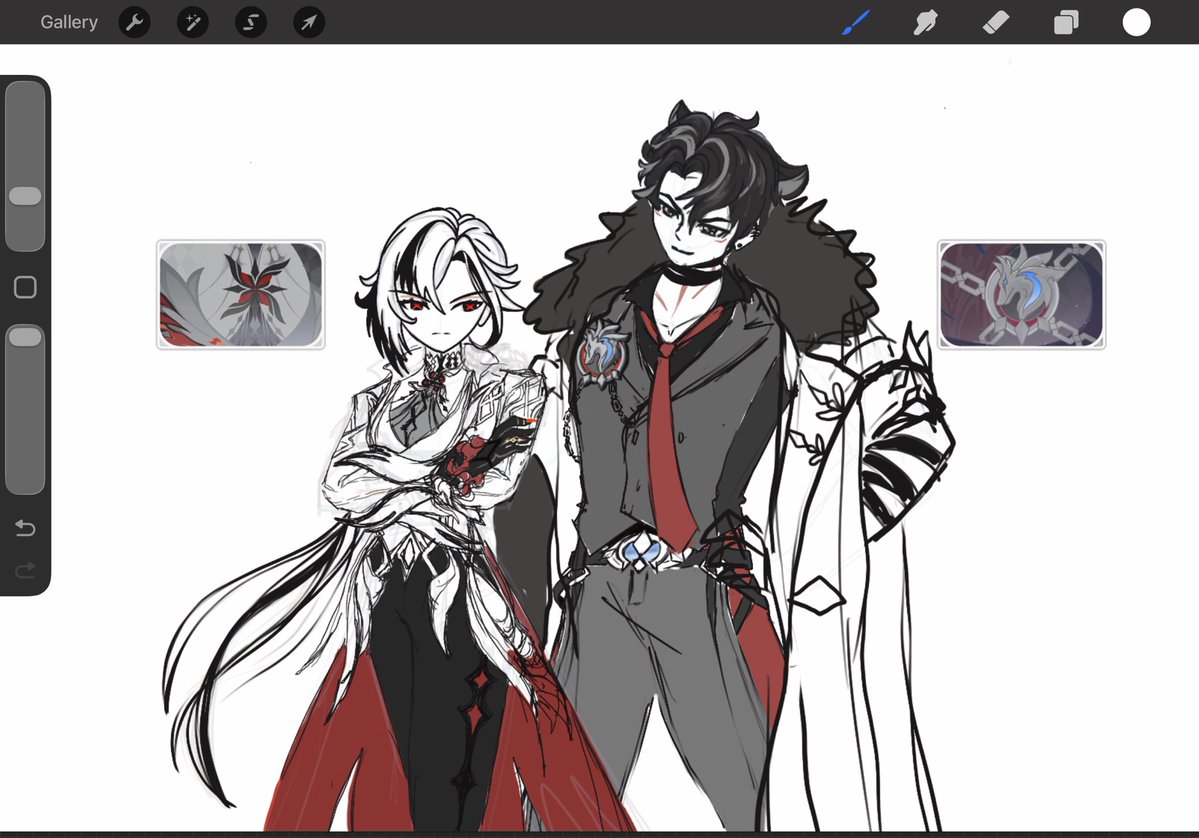Select the Smudge tool
The height and width of the screenshot is (838, 1199).
[925, 22]
